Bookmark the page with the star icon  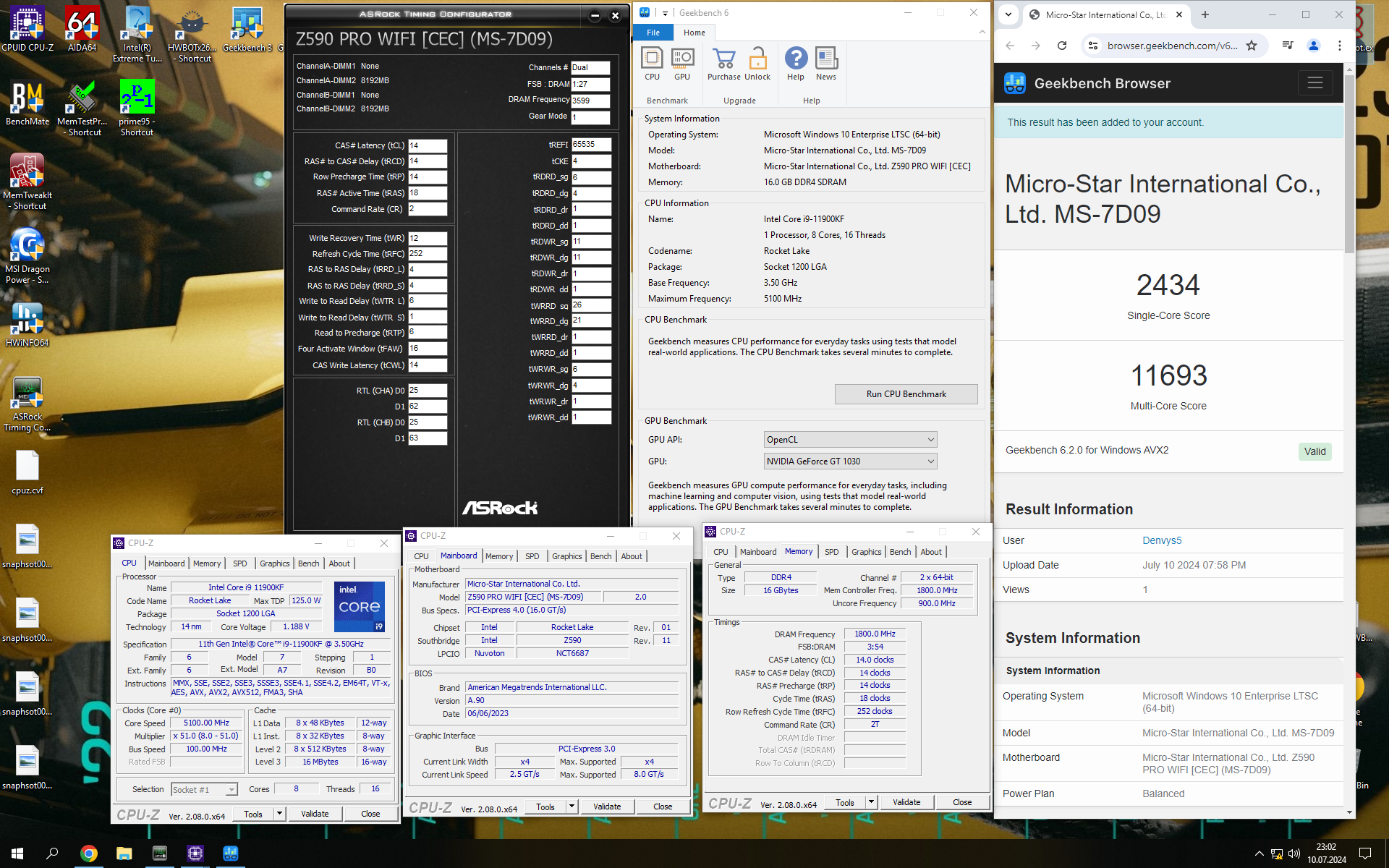pos(1252,46)
